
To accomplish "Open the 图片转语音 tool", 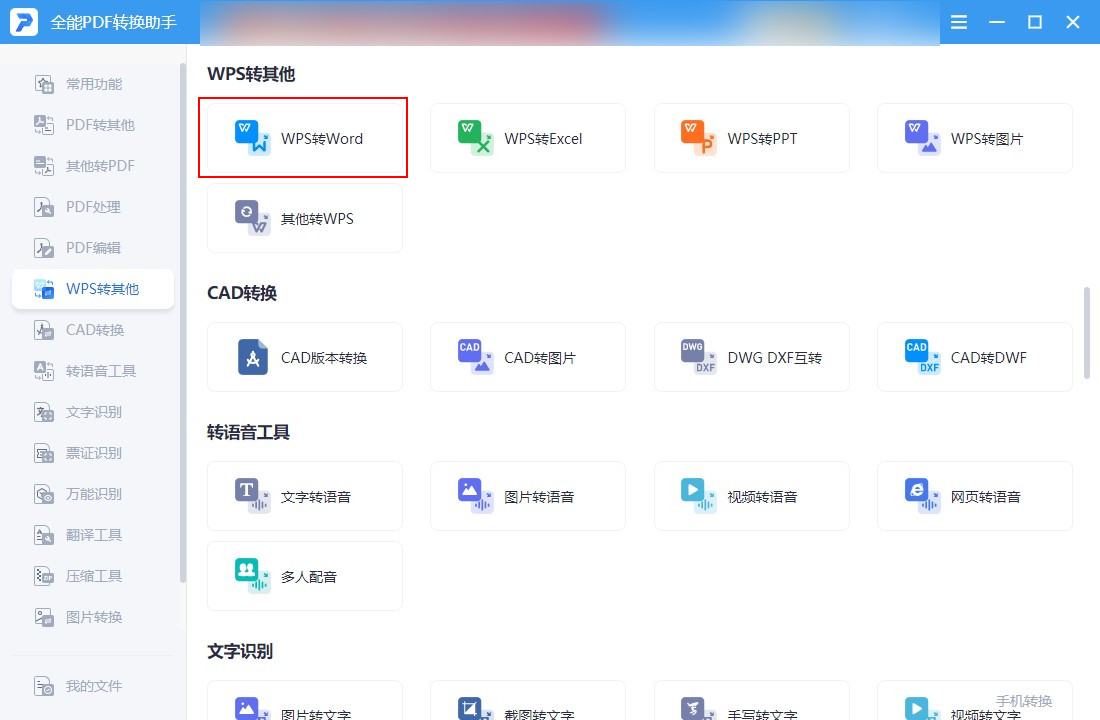I will [x=528, y=496].
